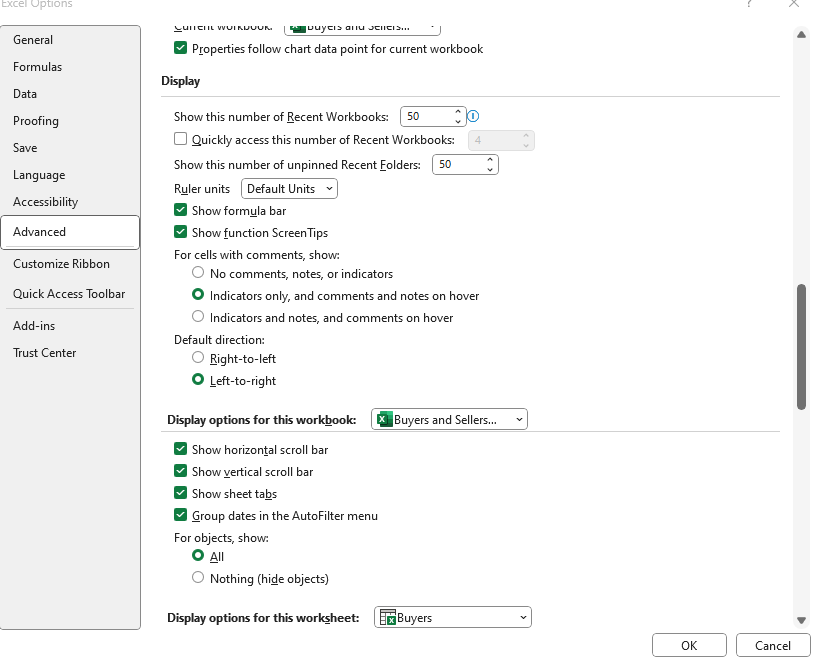Click the info icon beside Recent Workbooks
This screenshot has height=660, width=813.
(x=473, y=116)
